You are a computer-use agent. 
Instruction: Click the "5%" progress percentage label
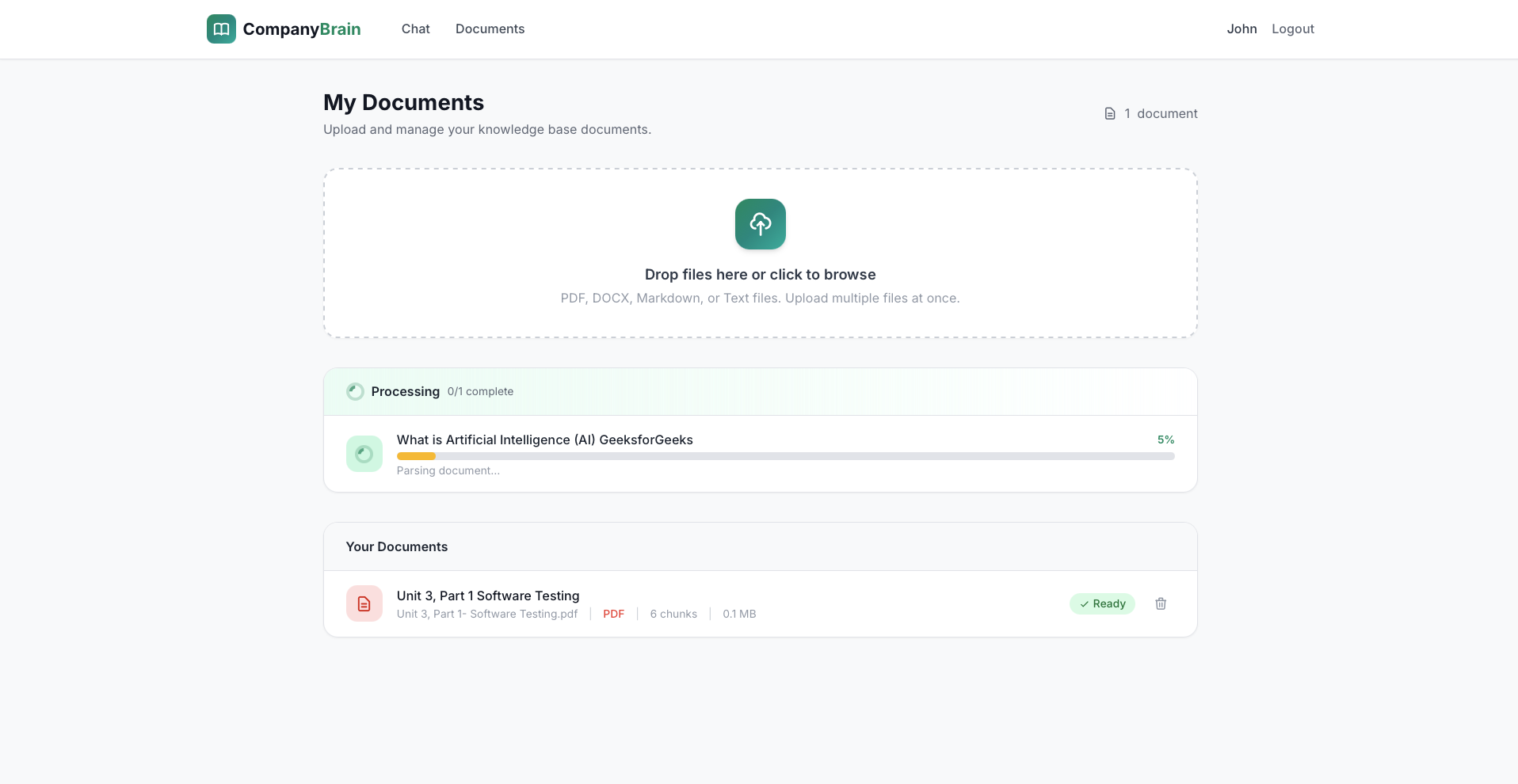tap(1166, 440)
